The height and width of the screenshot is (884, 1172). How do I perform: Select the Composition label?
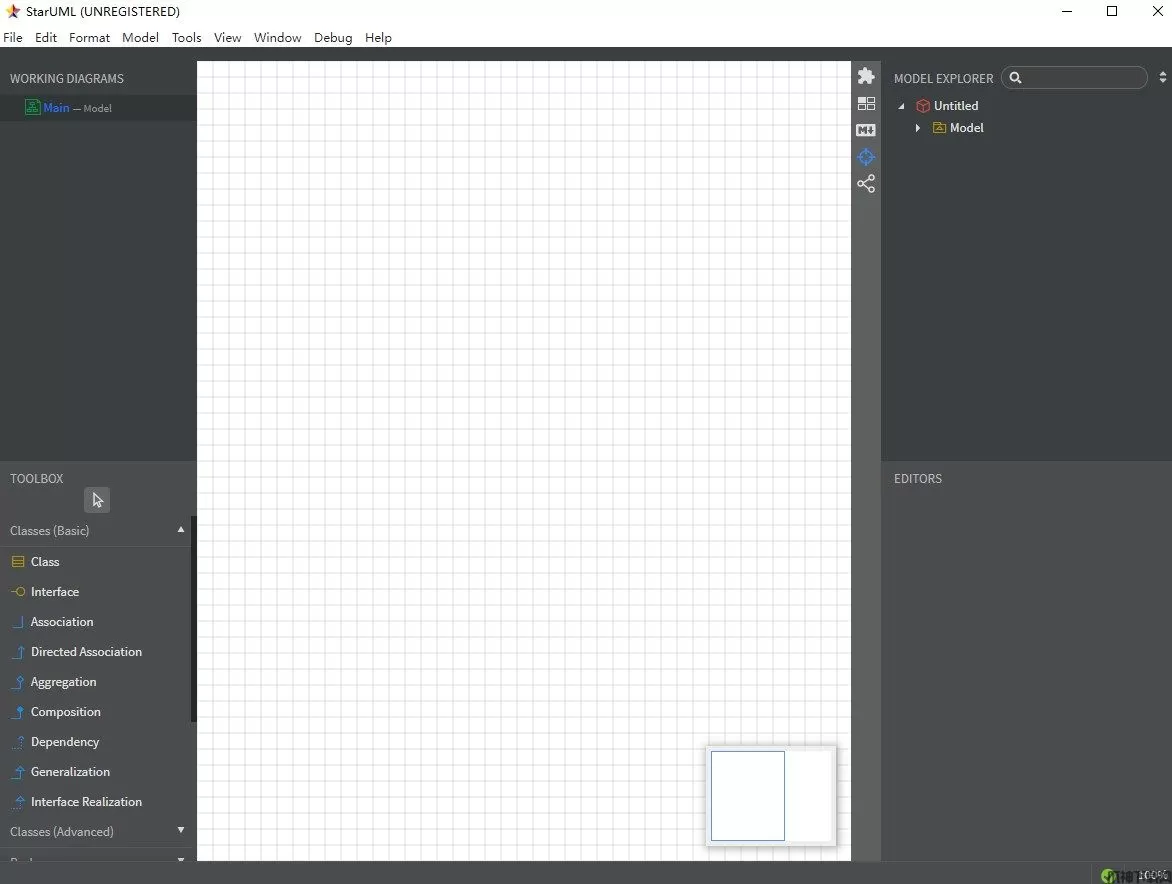[66, 712]
